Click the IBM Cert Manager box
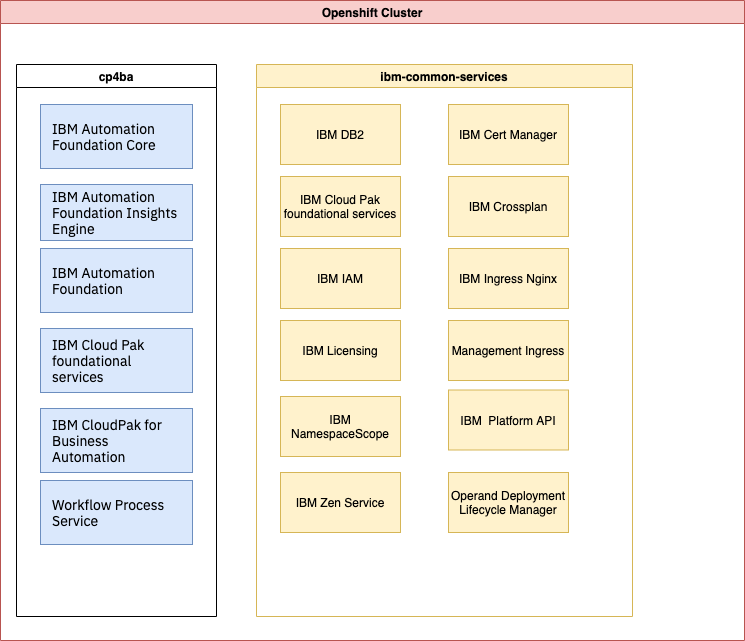 coord(508,135)
